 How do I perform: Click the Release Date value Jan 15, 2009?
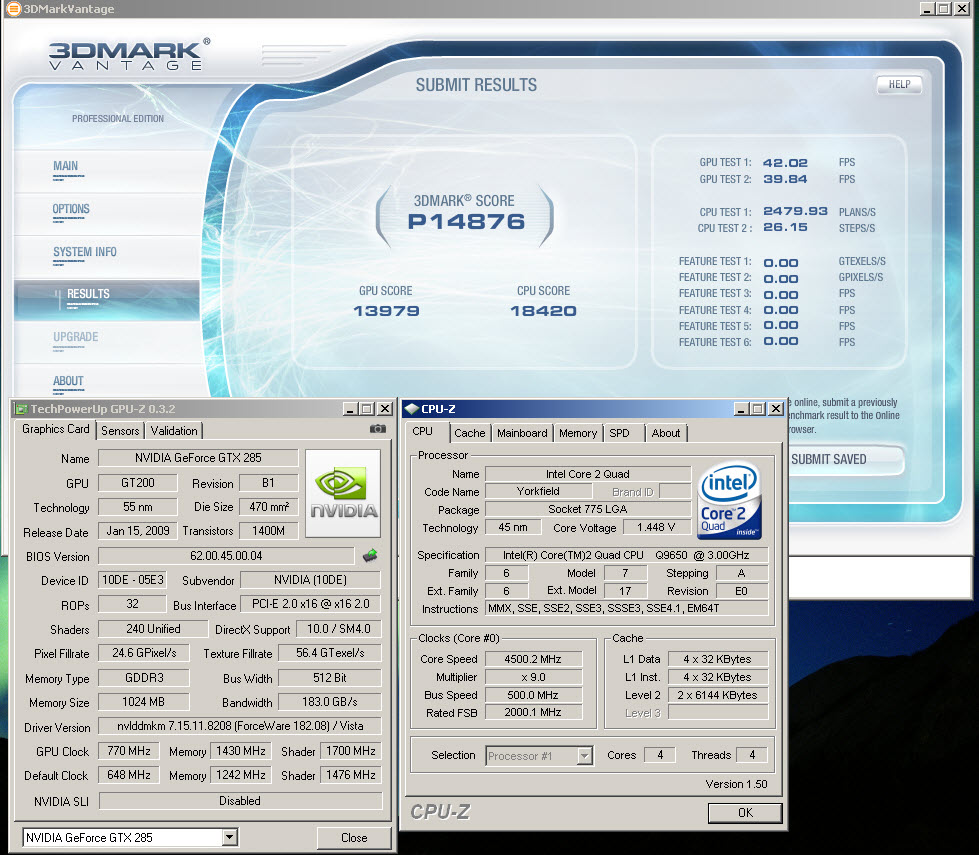click(x=138, y=531)
